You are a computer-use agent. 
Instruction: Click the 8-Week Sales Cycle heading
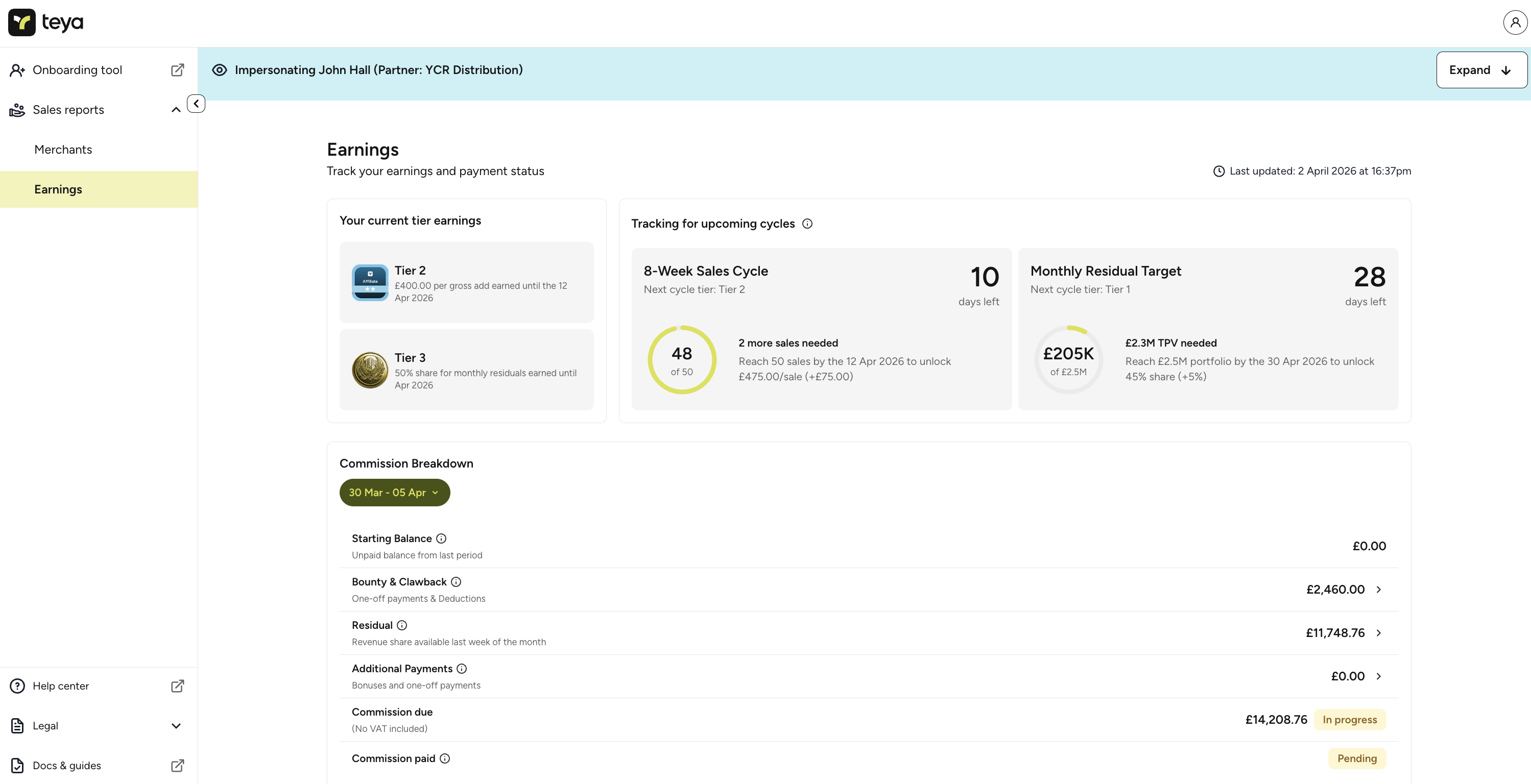point(705,272)
